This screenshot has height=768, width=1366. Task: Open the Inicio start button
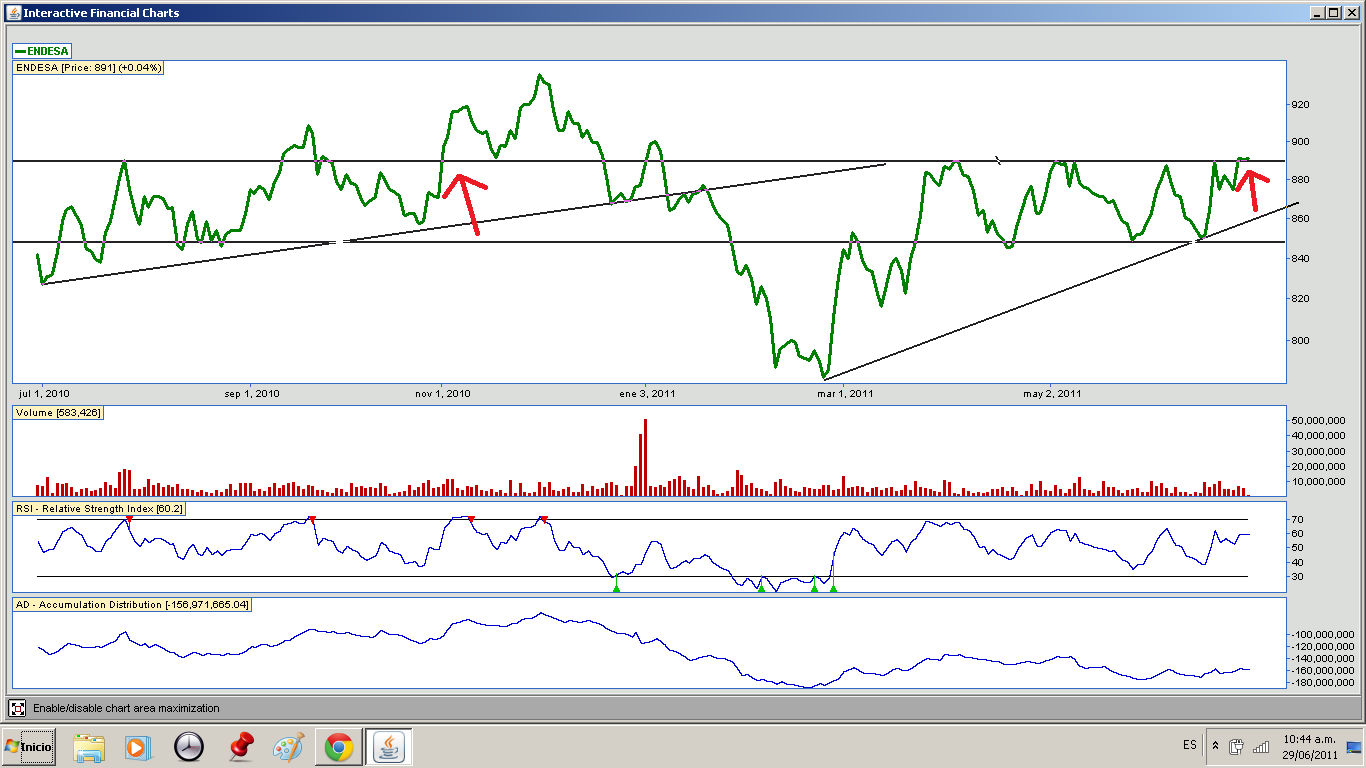(28, 747)
